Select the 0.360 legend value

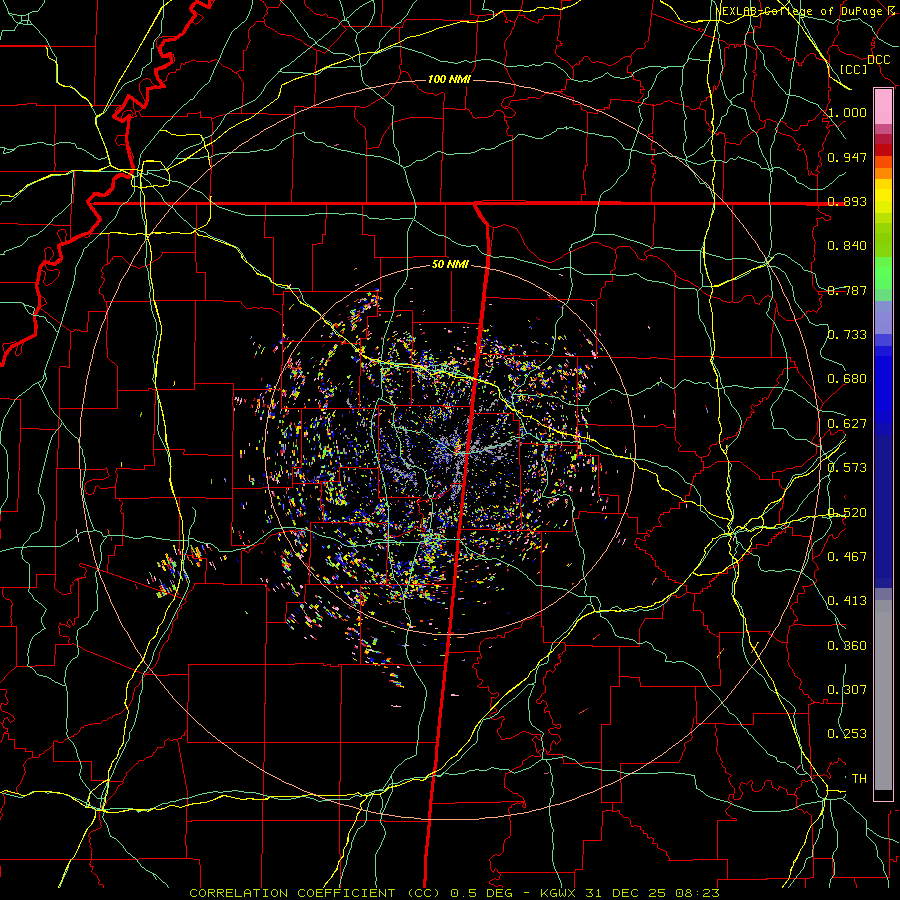point(847,646)
